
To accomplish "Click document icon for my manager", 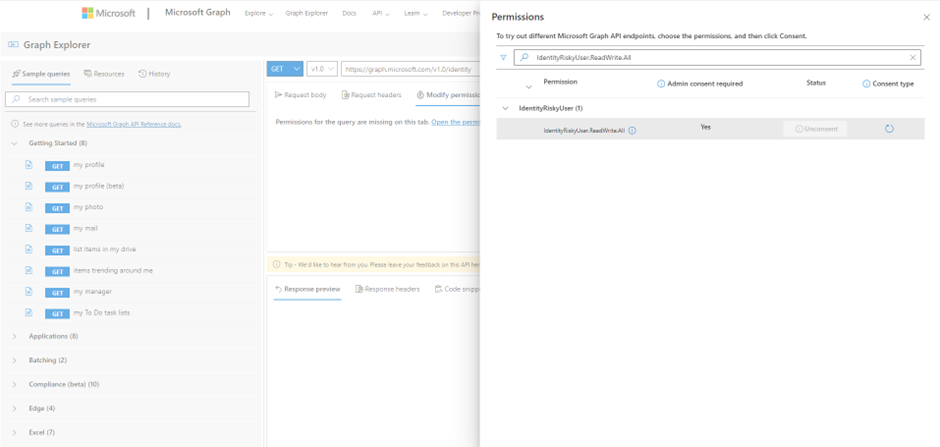I will [x=29, y=291].
